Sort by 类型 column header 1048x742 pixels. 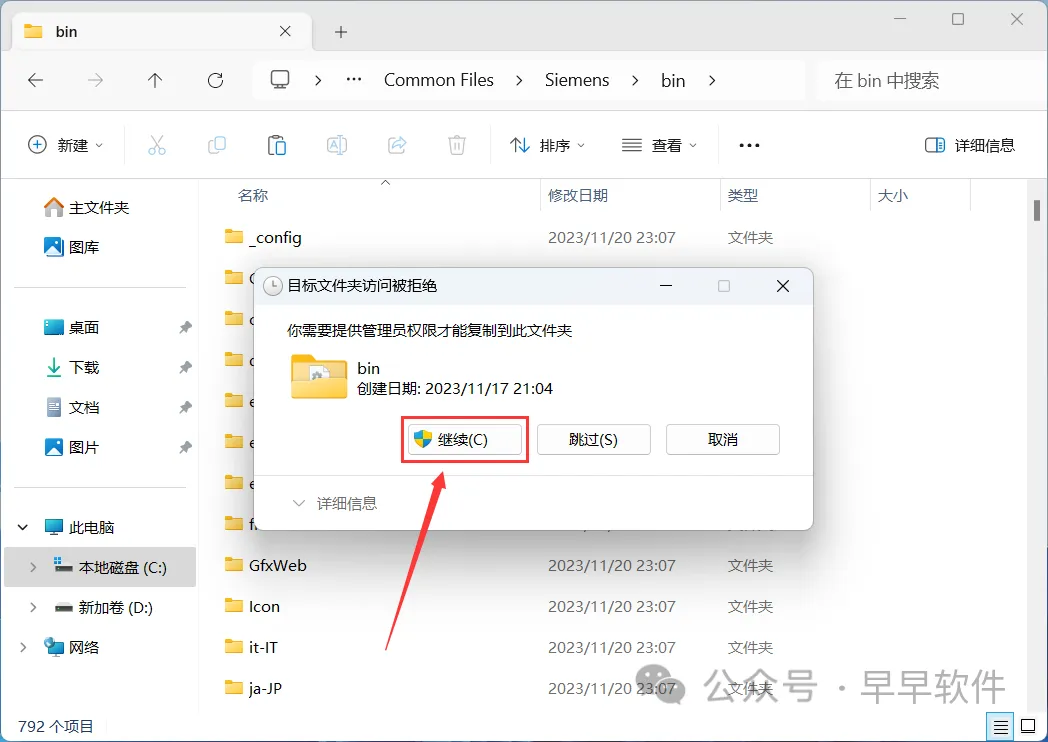(743, 196)
